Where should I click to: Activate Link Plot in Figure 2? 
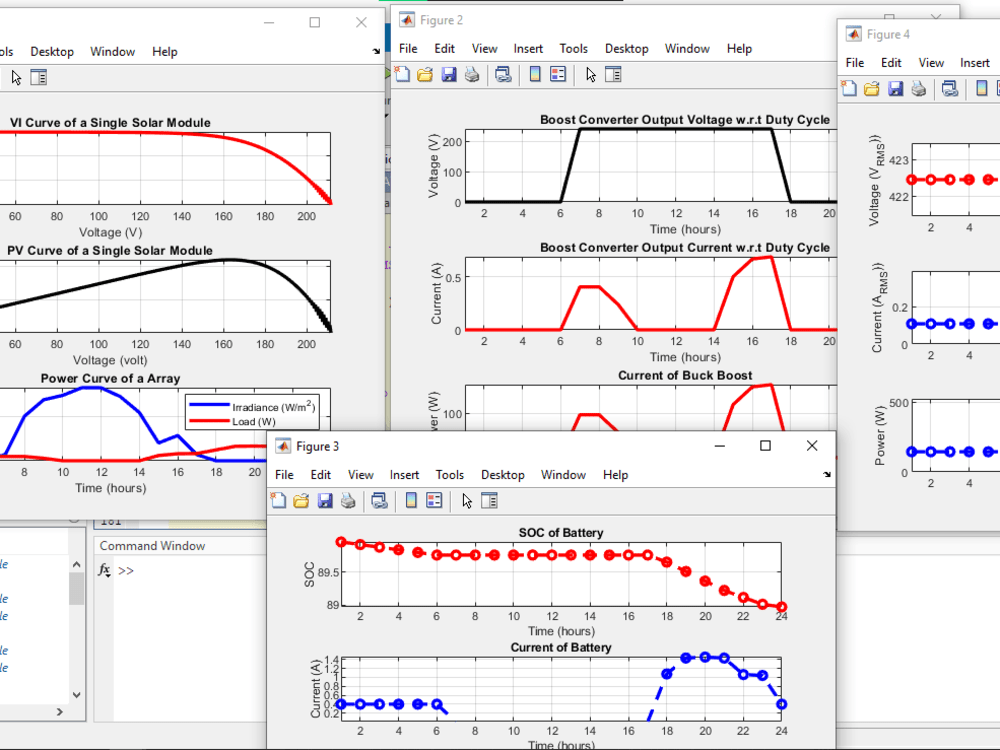504,74
